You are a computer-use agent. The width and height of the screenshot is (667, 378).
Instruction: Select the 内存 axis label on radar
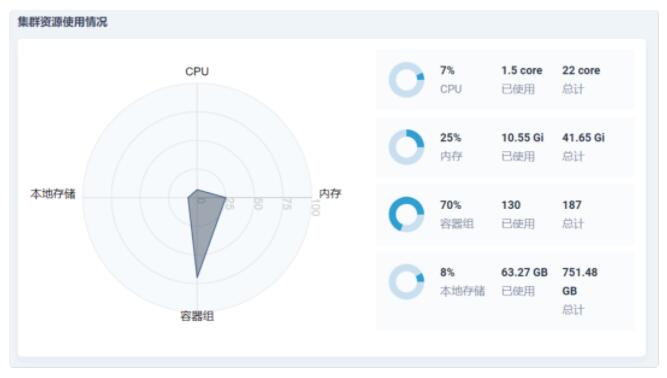pyautogui.click(x=330, y=193)
